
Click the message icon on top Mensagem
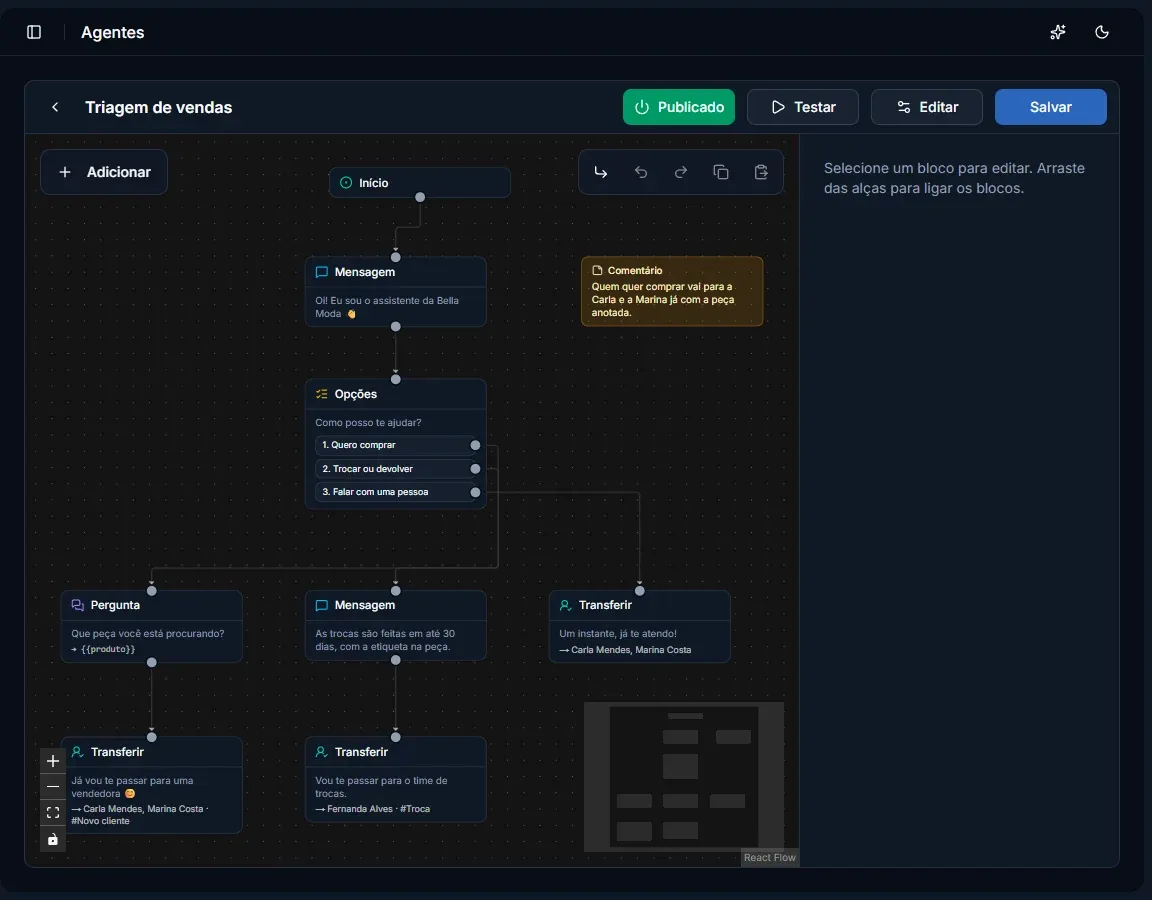click(322, 272)
